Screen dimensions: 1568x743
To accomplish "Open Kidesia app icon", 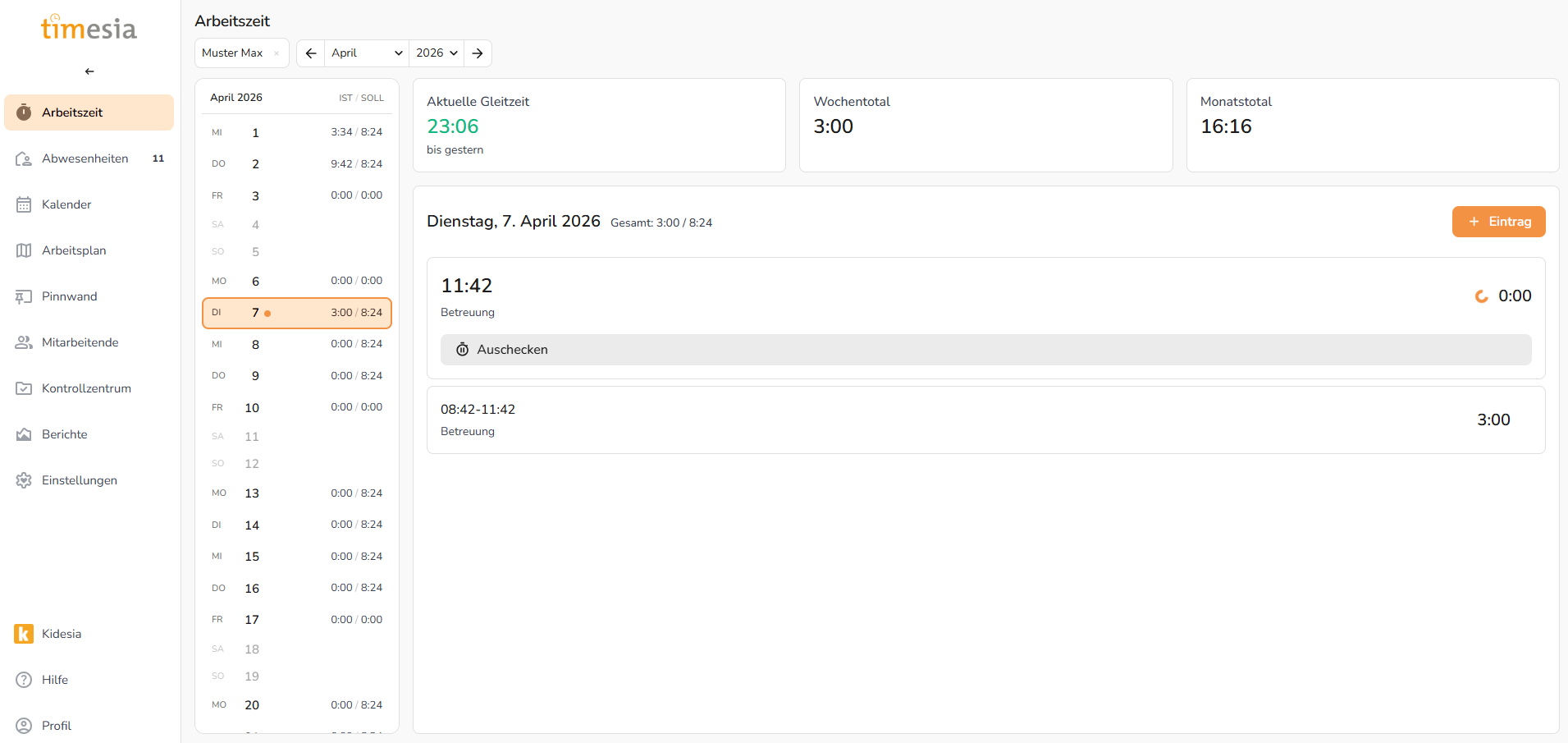I will tap(24, 634).
